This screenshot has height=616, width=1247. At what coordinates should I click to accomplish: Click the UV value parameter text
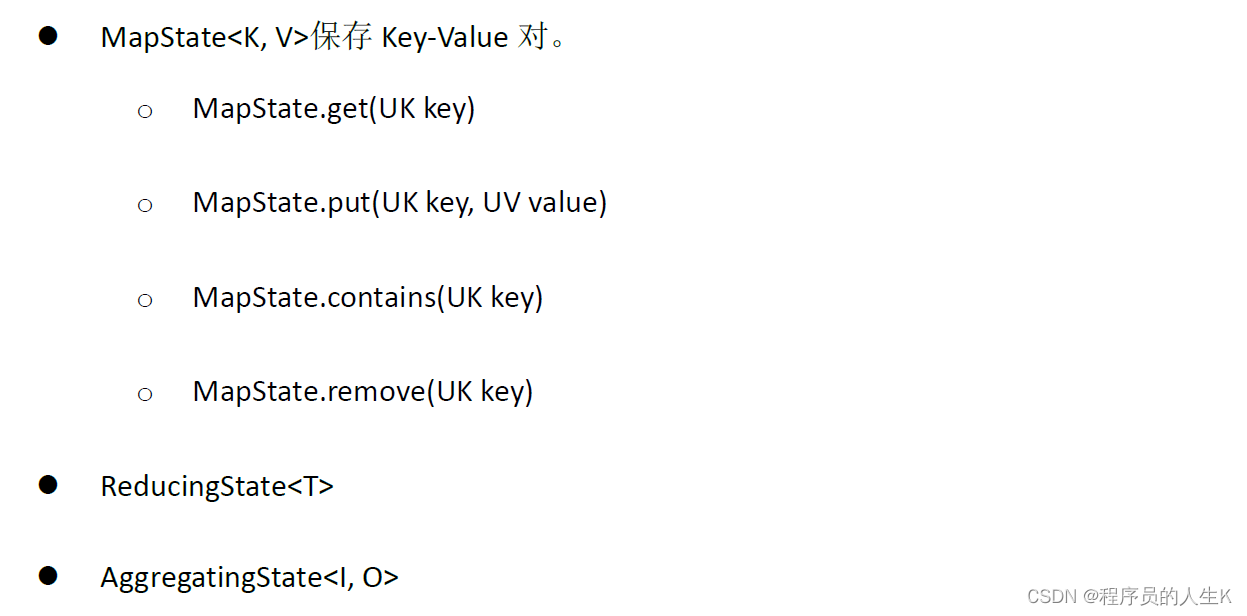(x=544, y=203)
